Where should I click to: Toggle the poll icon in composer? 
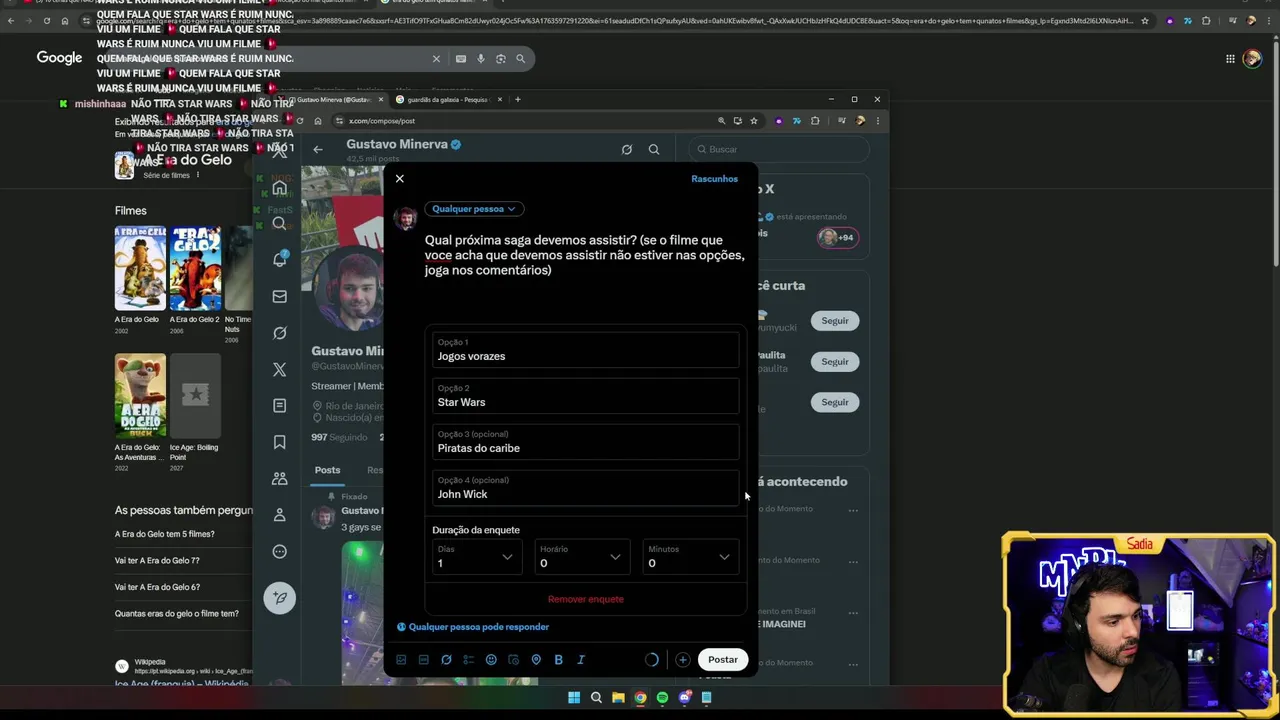[469, 660]
